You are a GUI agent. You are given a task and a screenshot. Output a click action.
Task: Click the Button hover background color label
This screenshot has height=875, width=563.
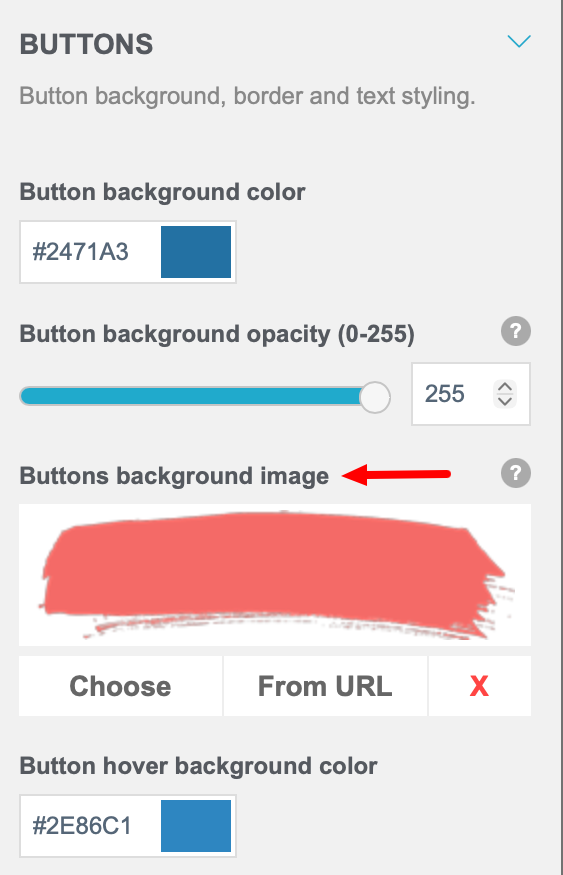click(199, 766)
